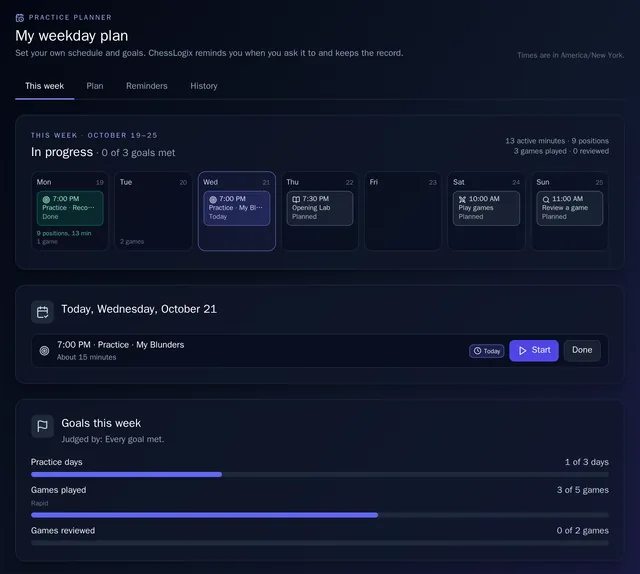Click the 'My weekday plan' heading
640x574 pixels.
72,36
